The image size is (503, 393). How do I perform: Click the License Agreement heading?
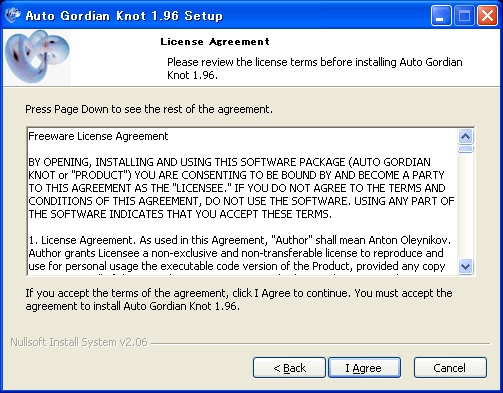215,42
